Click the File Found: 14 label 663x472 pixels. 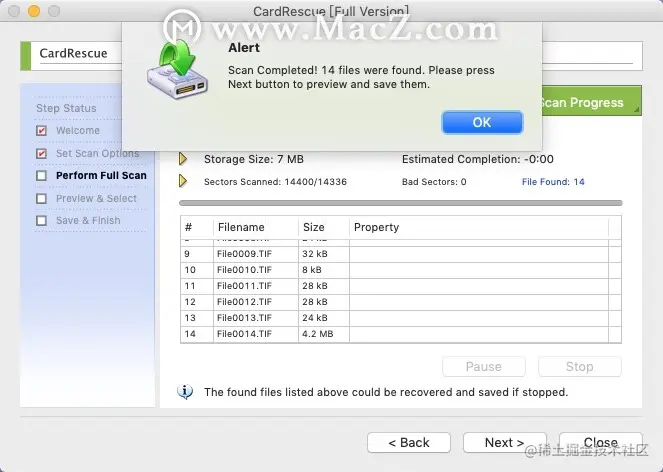pos(553,182)
